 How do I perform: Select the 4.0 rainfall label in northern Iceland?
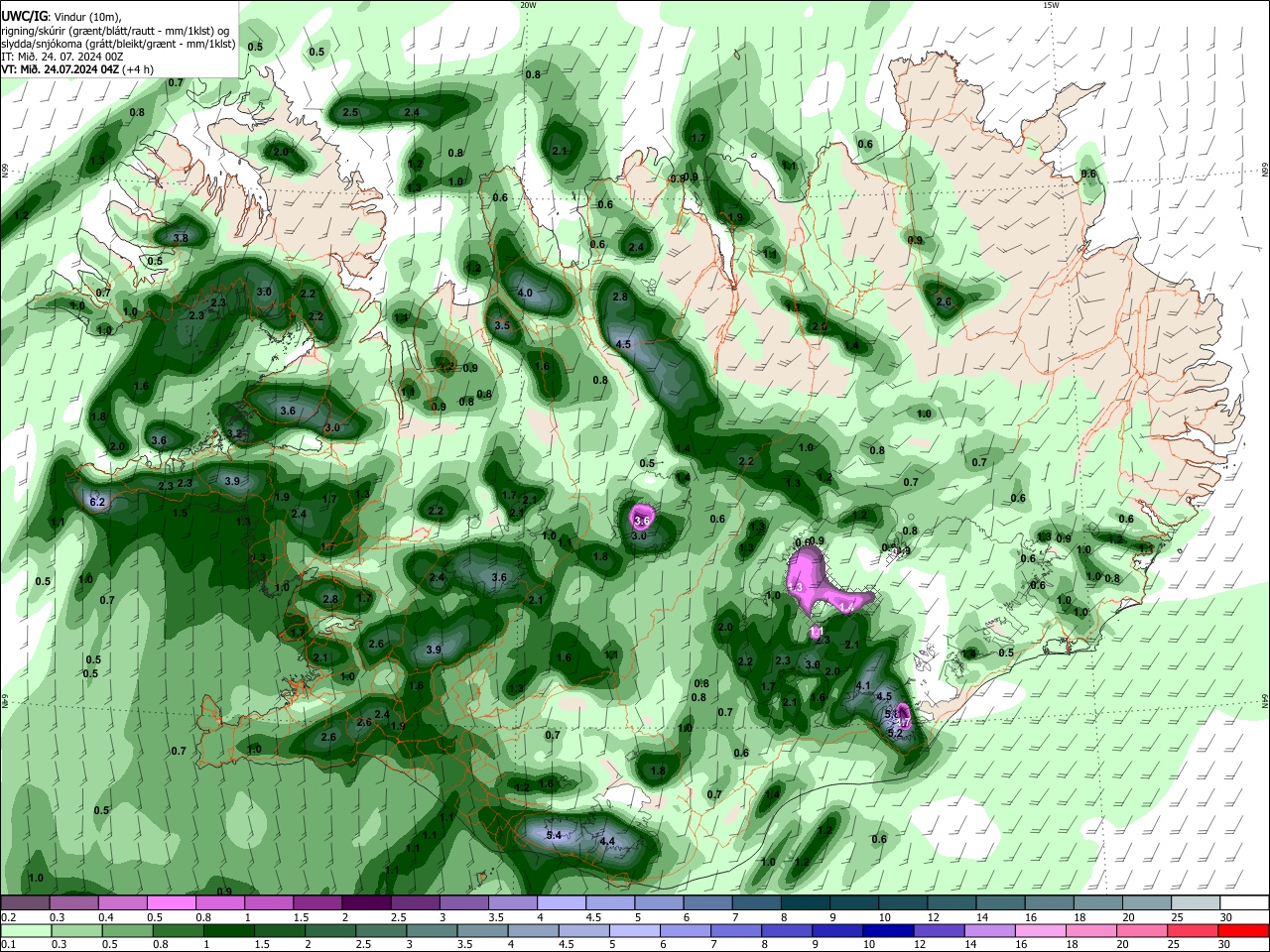pyautogui.click(x=525, y=293)
